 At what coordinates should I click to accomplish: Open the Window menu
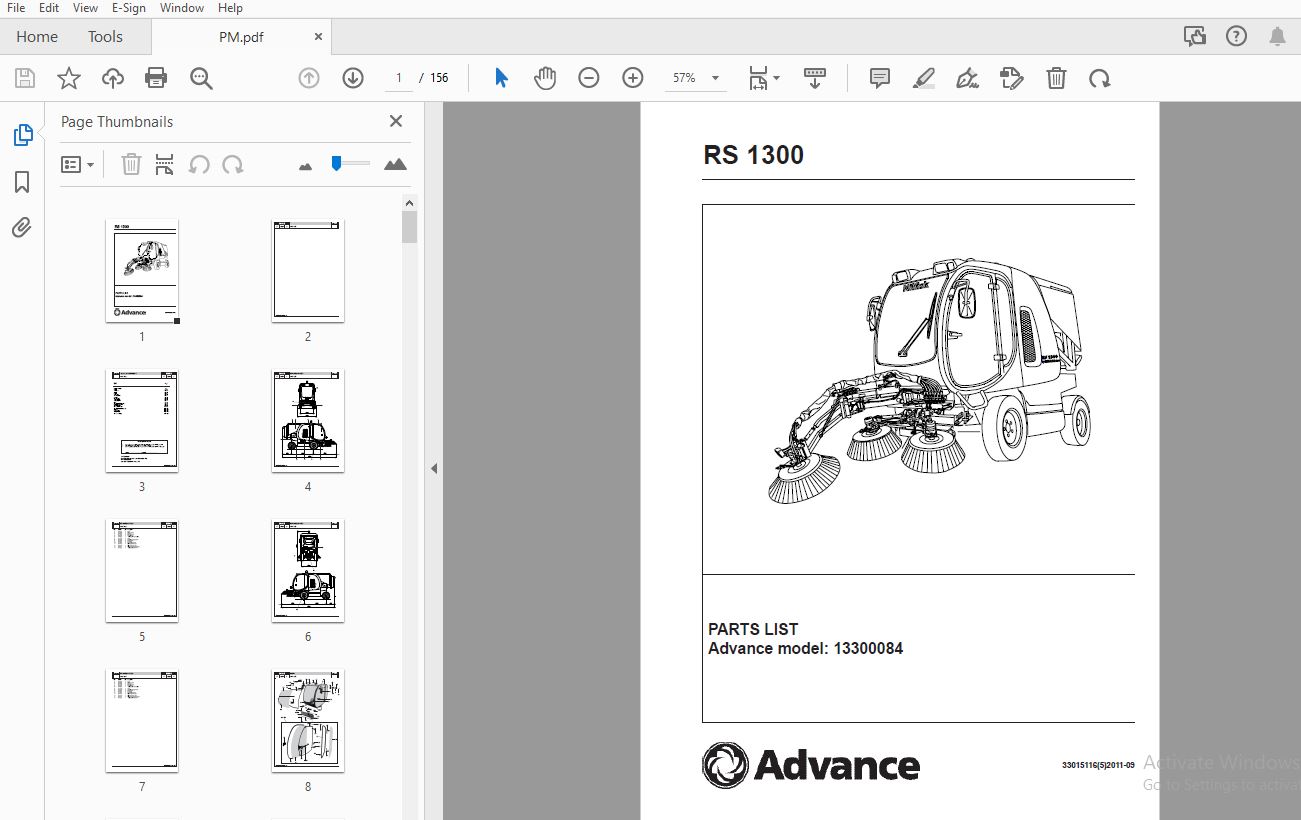pyautogui.click(x=182, y=7)
